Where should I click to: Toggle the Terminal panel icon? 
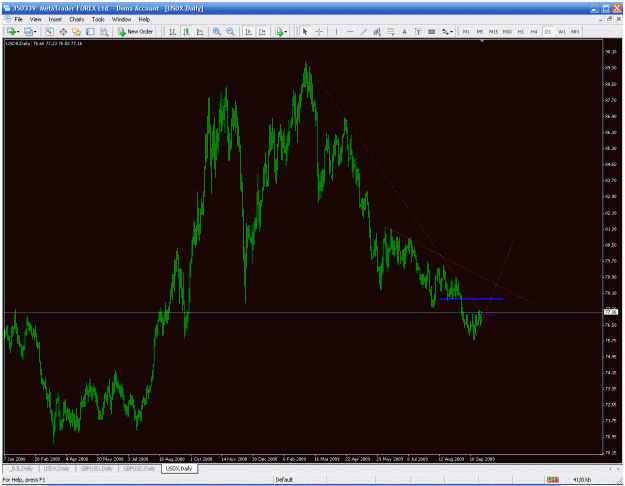click(x=90, y=31)
